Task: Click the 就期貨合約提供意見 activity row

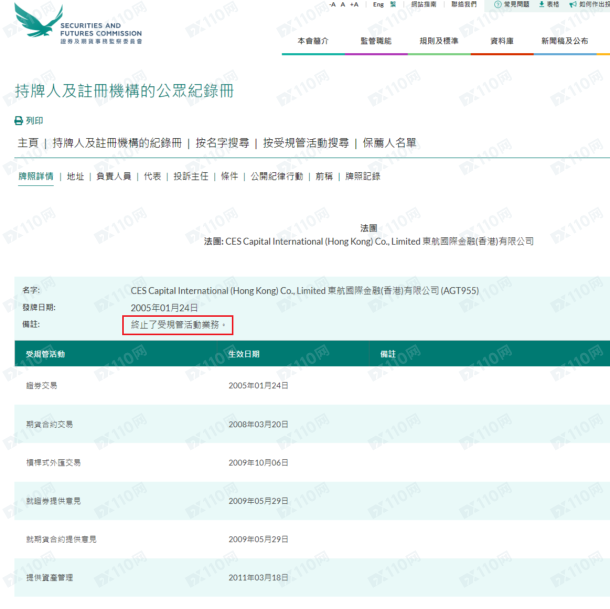Action: 312,539
